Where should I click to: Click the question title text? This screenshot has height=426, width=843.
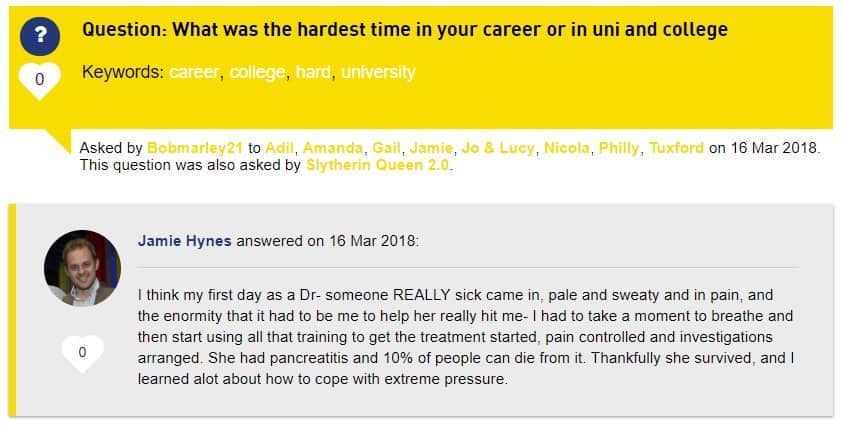405,29
